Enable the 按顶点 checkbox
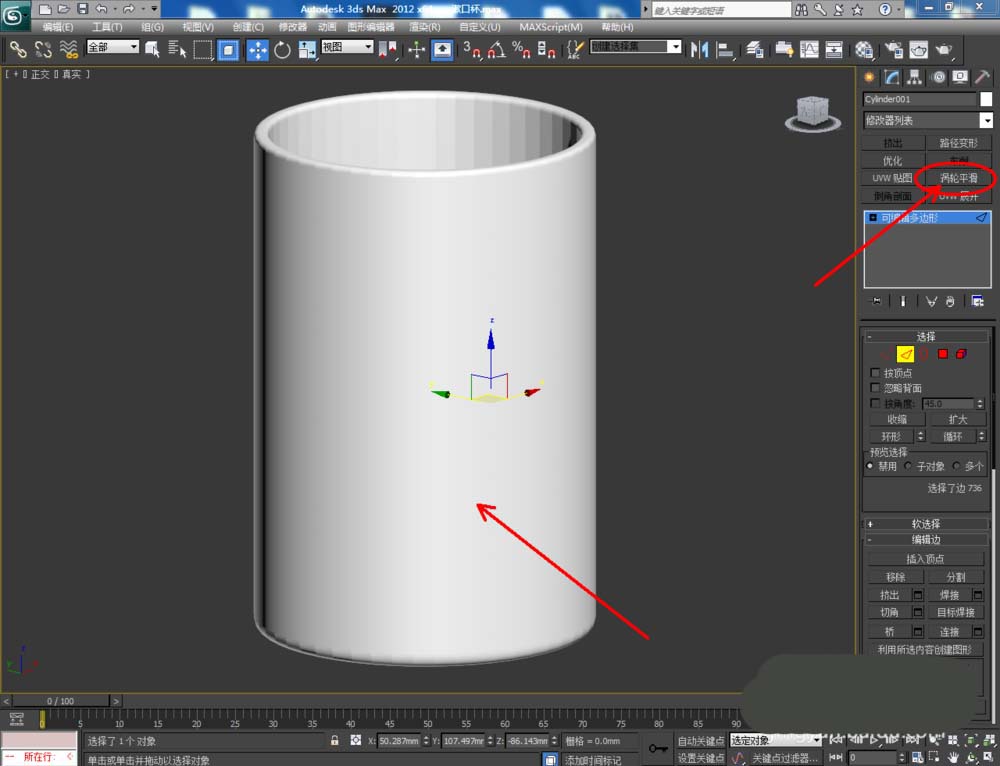1000x766 pixels. (x=876, y=373)
